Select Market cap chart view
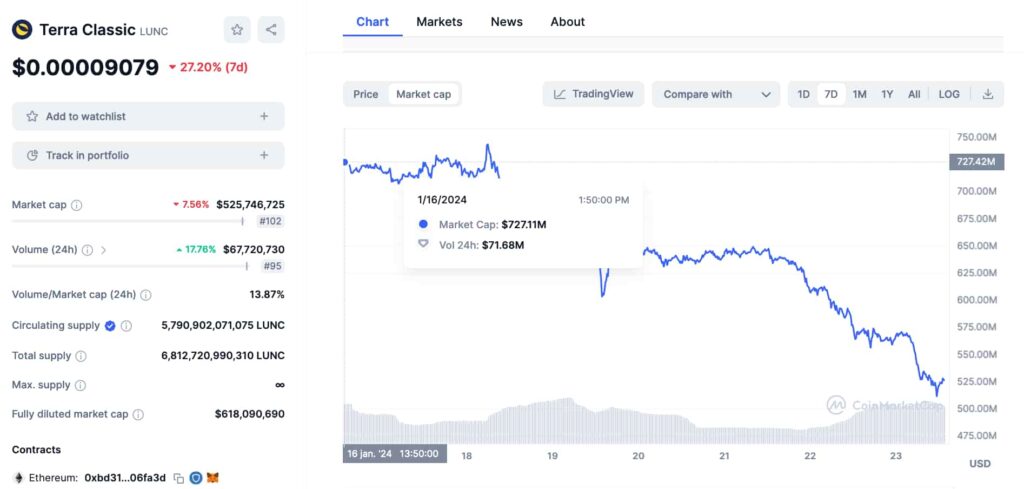This screenshot has height=489, width=1024. coord(423,94)
